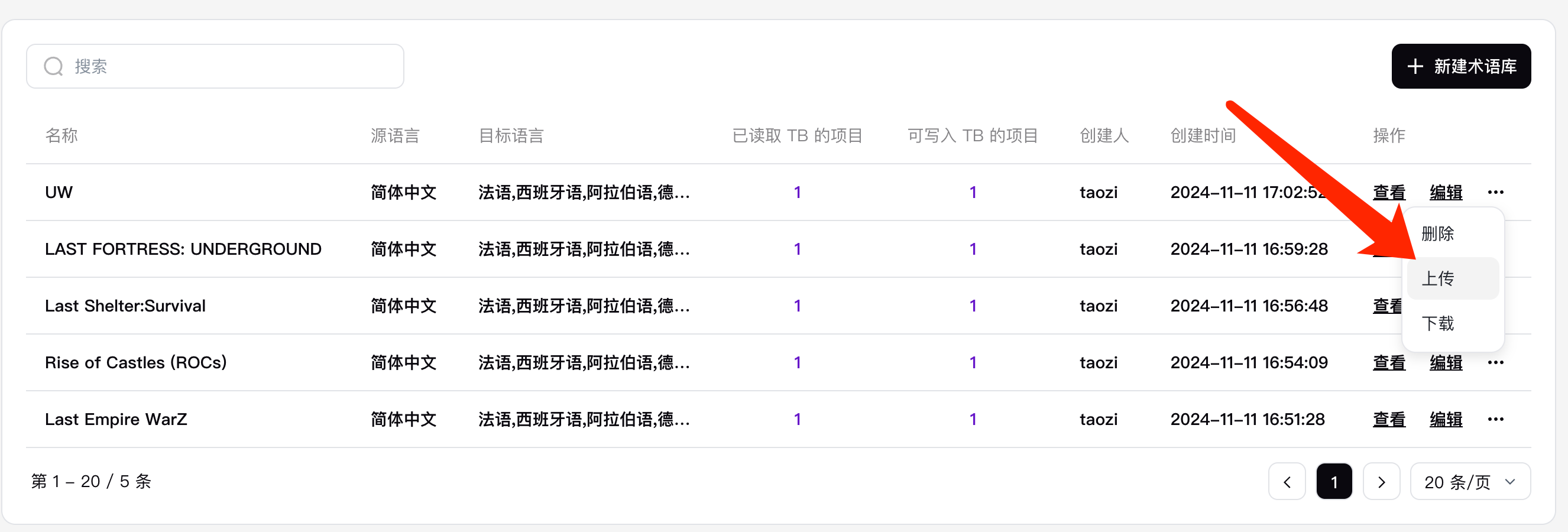The height and width of the screenshot is (532, 1568).
Task: Choose 上传 in the dropdown menu
Action: pos(1438,279)
